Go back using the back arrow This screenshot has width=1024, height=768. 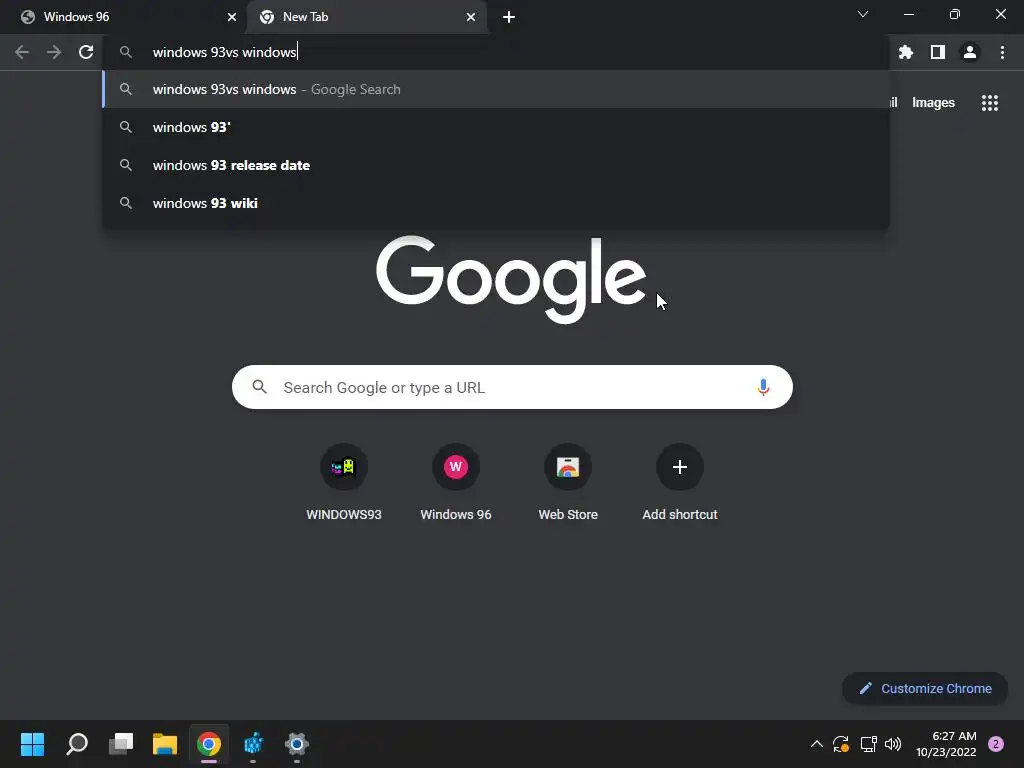point(22,52)
